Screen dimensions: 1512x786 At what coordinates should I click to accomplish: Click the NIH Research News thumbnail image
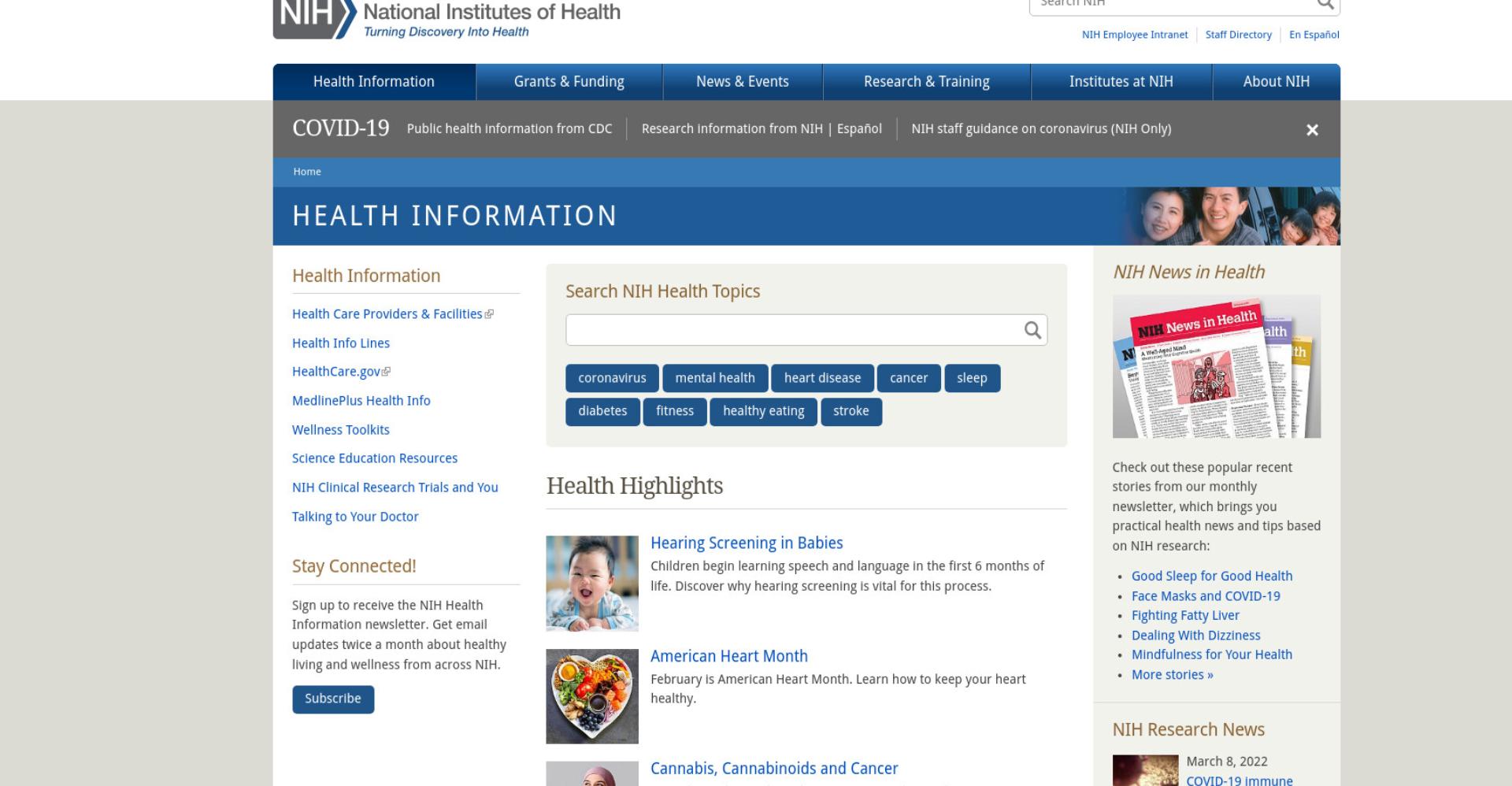pos(1145,770)
